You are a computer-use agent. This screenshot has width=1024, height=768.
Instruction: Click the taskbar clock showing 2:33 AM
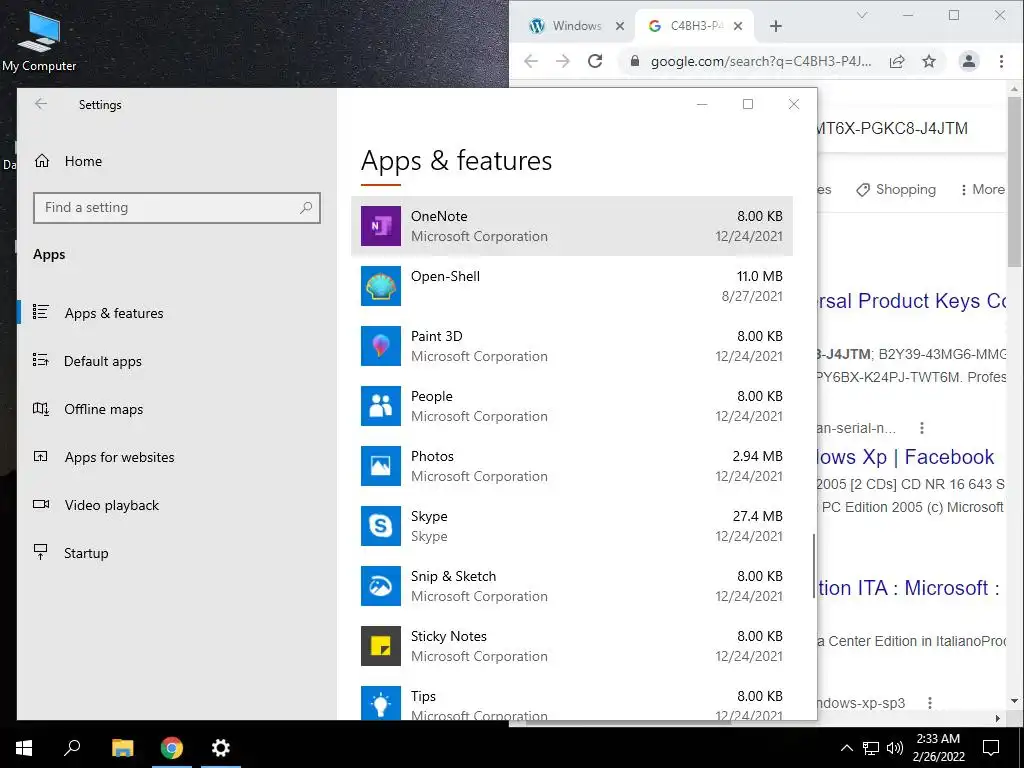coord(938,748)
